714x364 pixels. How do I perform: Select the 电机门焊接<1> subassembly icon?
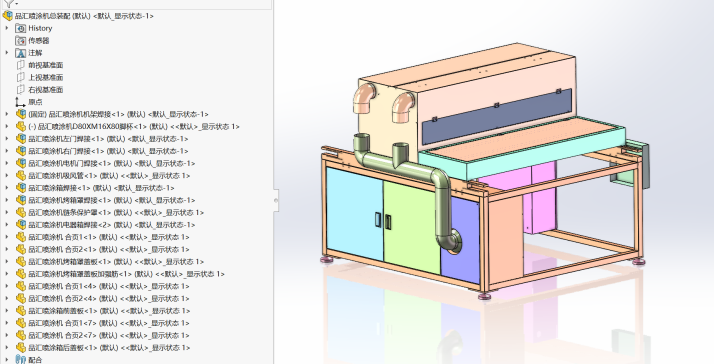[20, 164]
